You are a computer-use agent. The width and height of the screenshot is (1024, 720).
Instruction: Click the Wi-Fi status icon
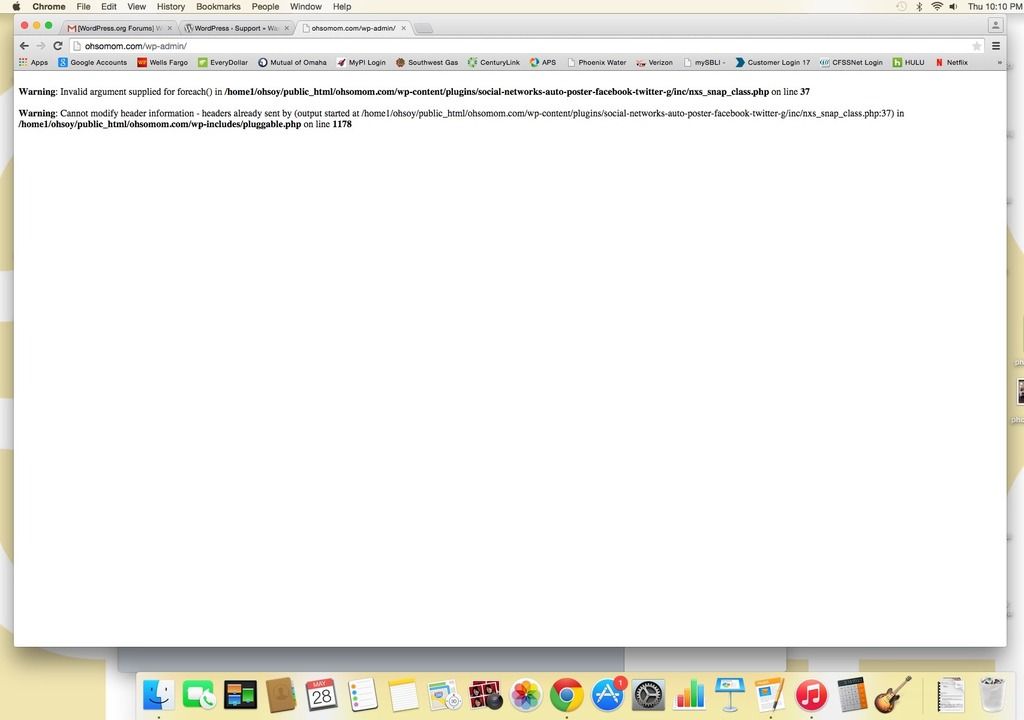[936, 7]
